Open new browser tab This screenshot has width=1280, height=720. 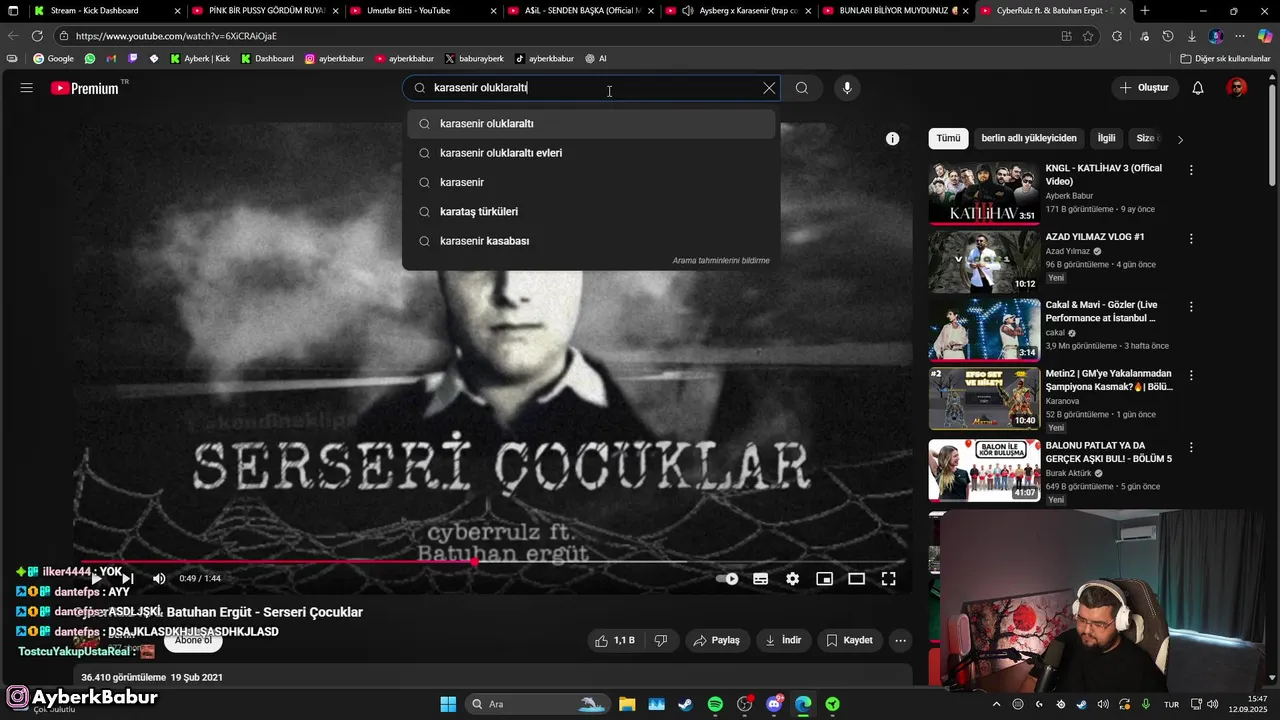(x=1145, y=11)
